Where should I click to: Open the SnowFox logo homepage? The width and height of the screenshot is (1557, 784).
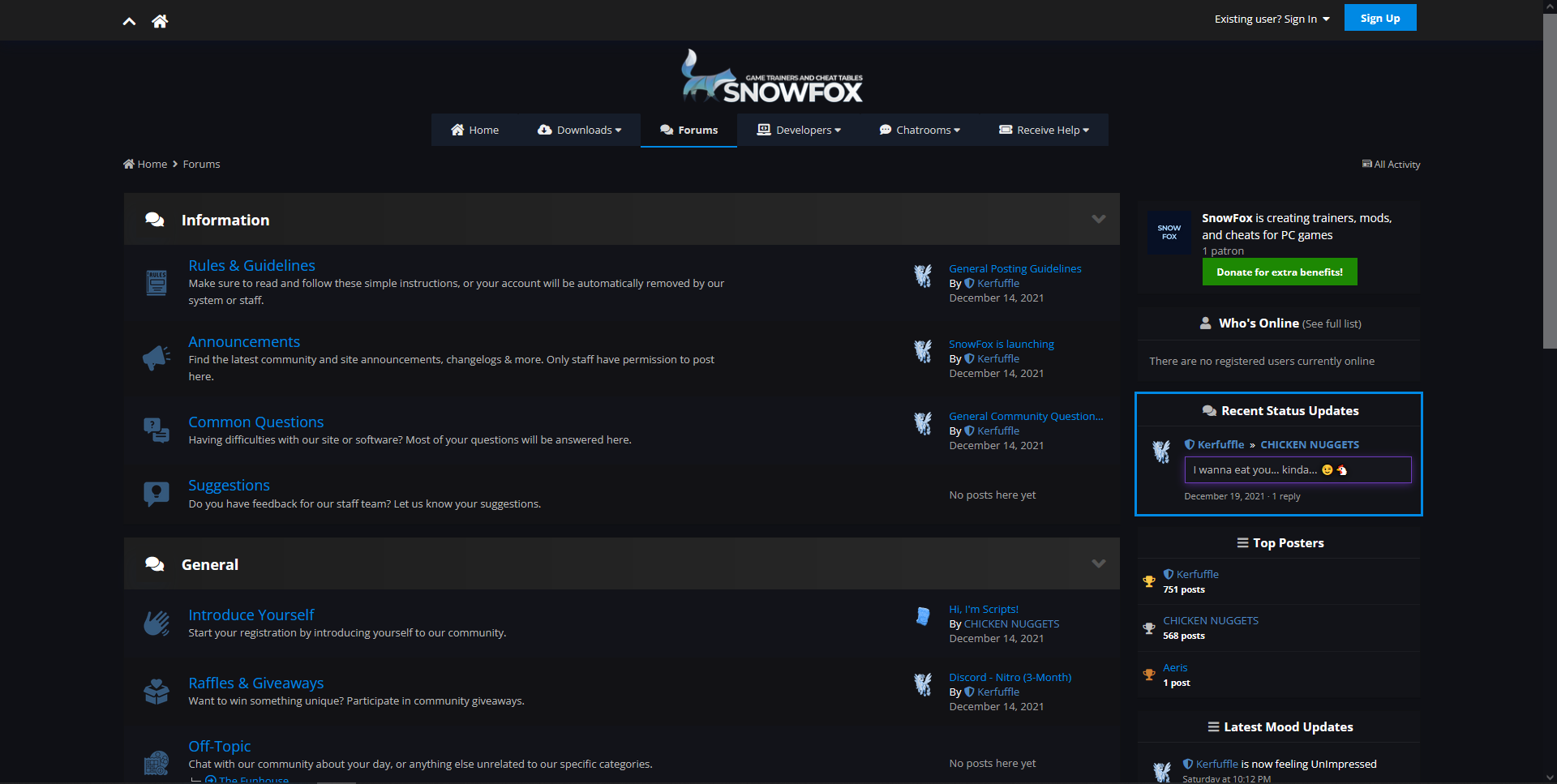(x=771, y=77)
